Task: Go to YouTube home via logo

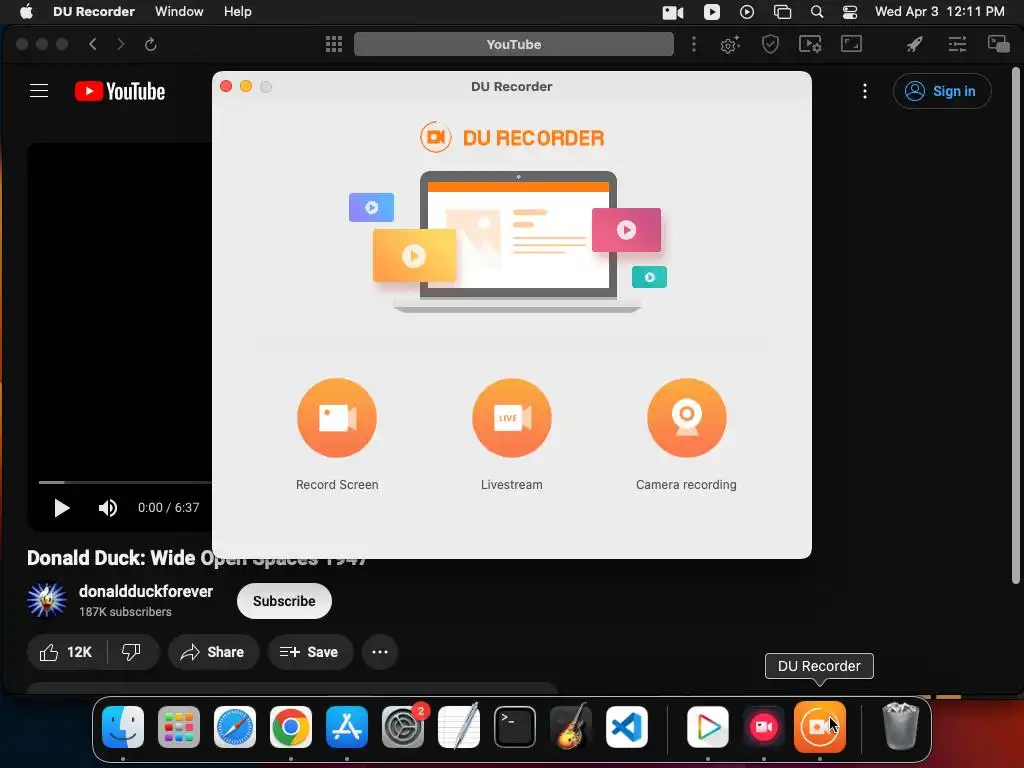Action: [x=120, y=91]
